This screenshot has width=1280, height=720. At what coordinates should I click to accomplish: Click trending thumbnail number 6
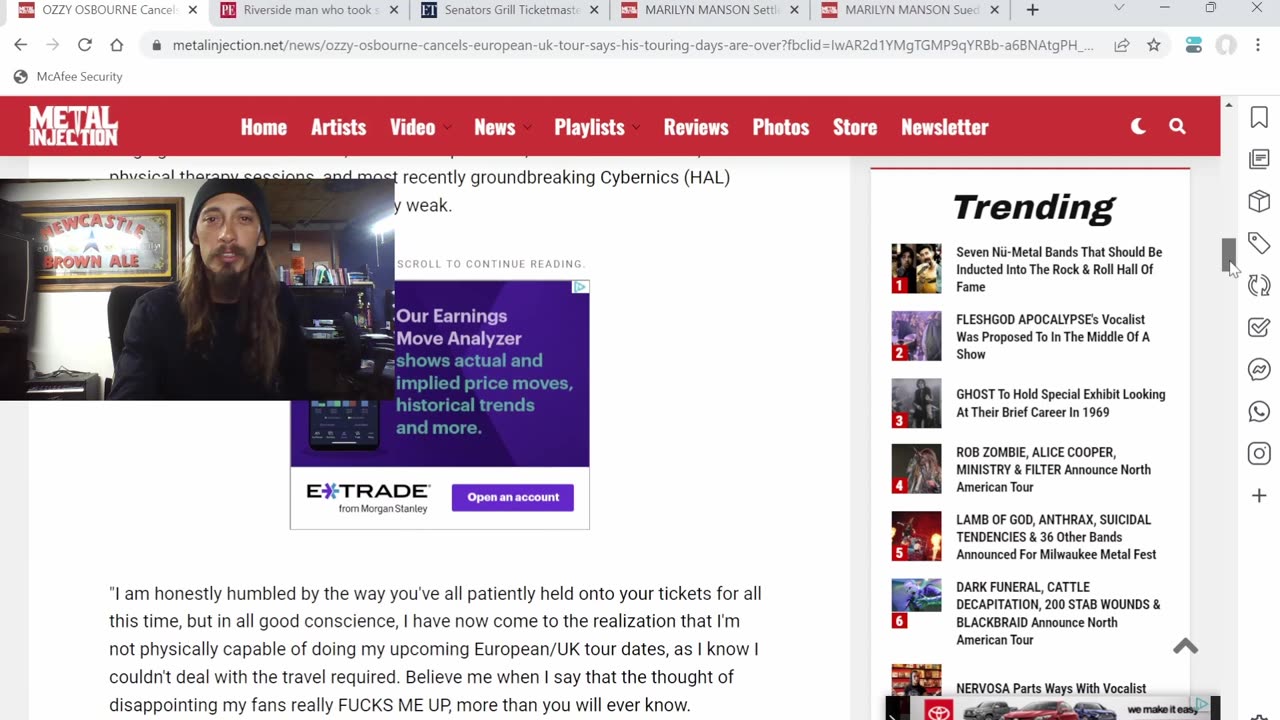coord(916,604)
